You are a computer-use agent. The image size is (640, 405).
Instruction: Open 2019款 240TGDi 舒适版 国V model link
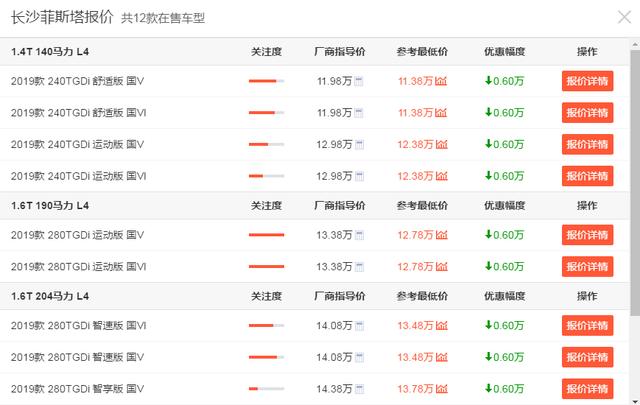[78, 81]
